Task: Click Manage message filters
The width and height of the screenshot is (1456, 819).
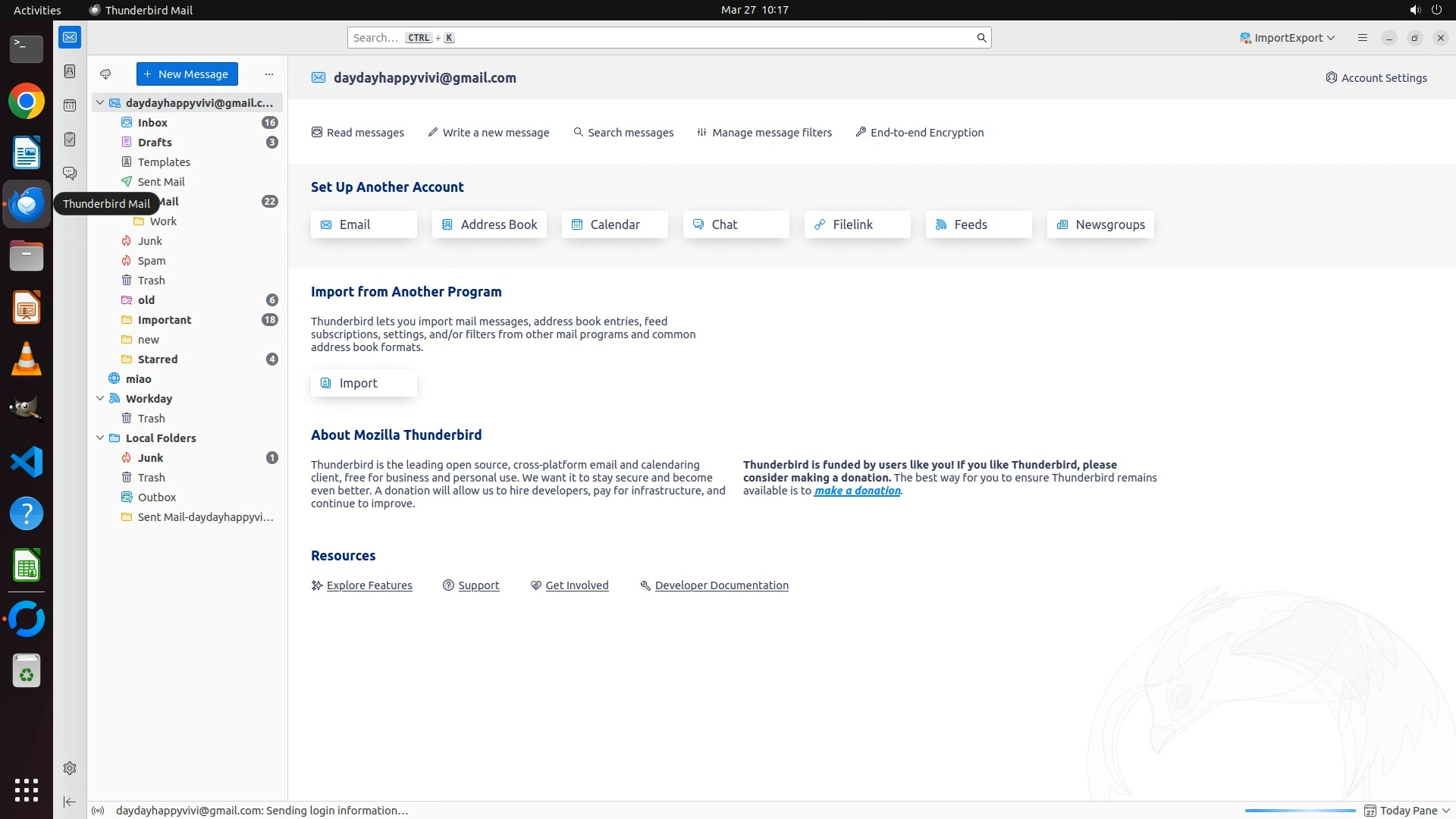Action: pos(764,133)
